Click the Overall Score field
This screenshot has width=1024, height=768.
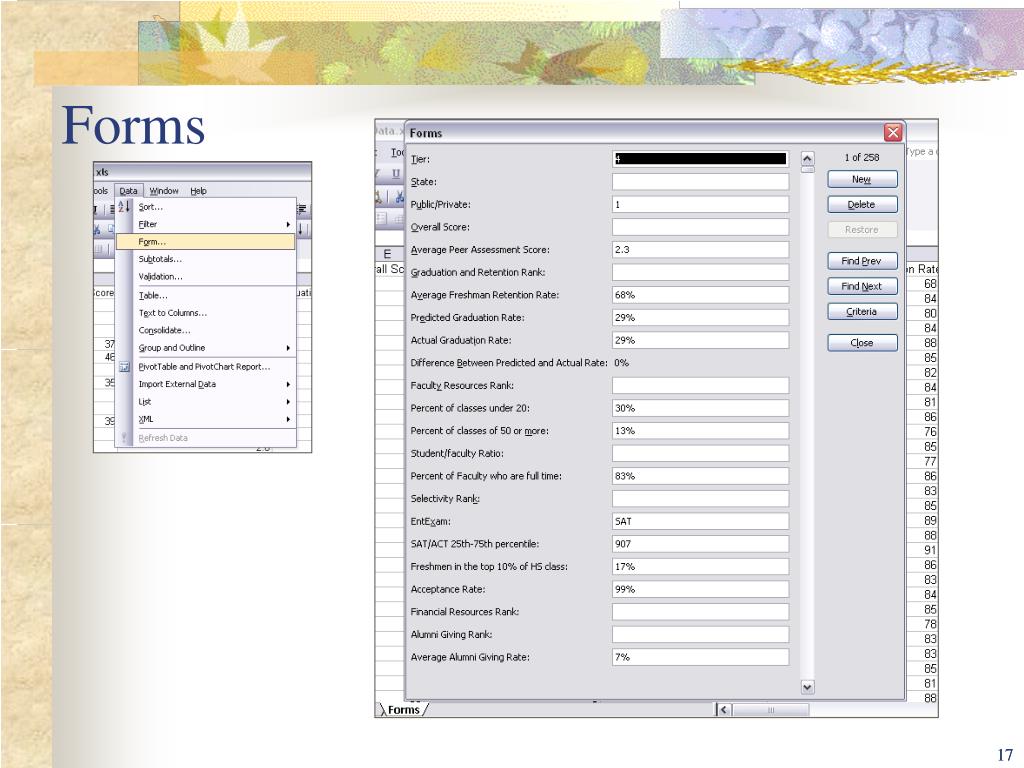click(x=700, y=227)
